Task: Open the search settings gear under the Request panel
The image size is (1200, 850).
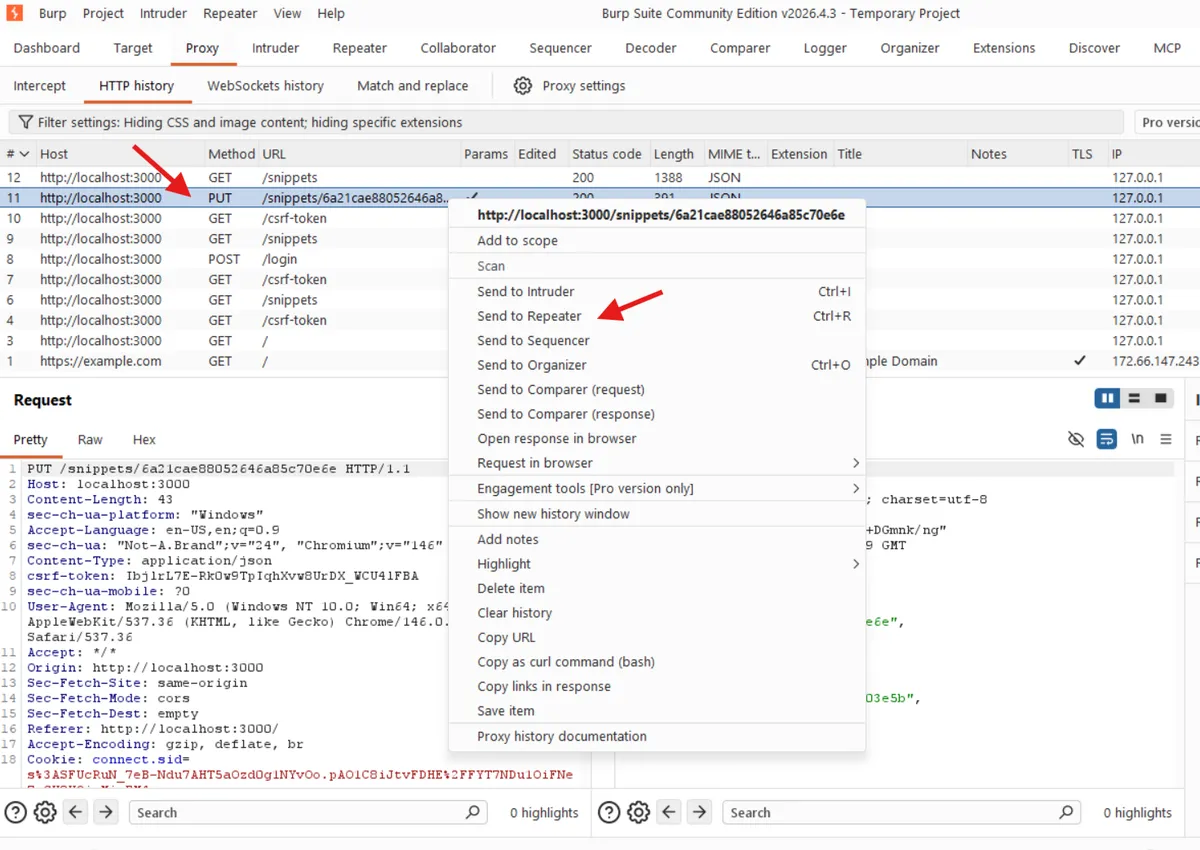Action: [45, 812]
